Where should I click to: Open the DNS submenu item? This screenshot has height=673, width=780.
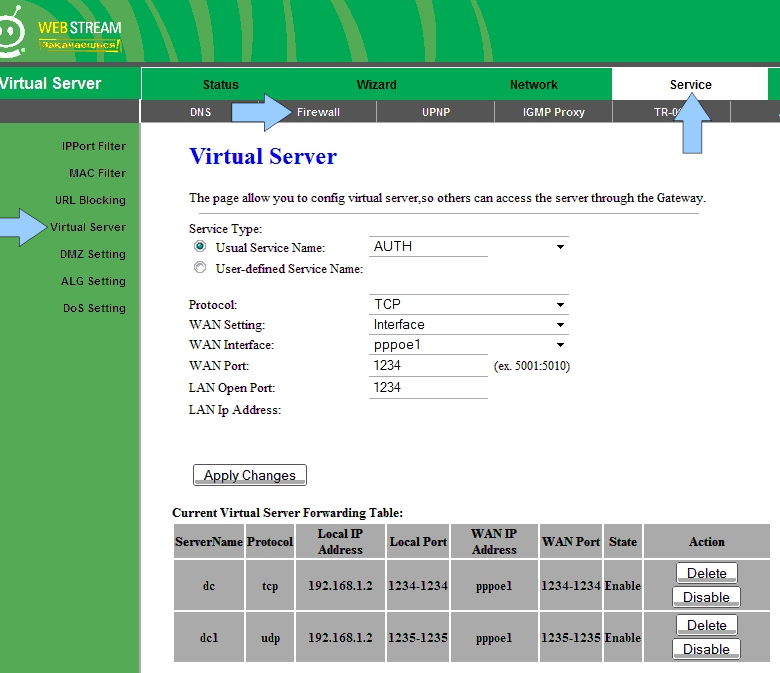tap(200, 112)
